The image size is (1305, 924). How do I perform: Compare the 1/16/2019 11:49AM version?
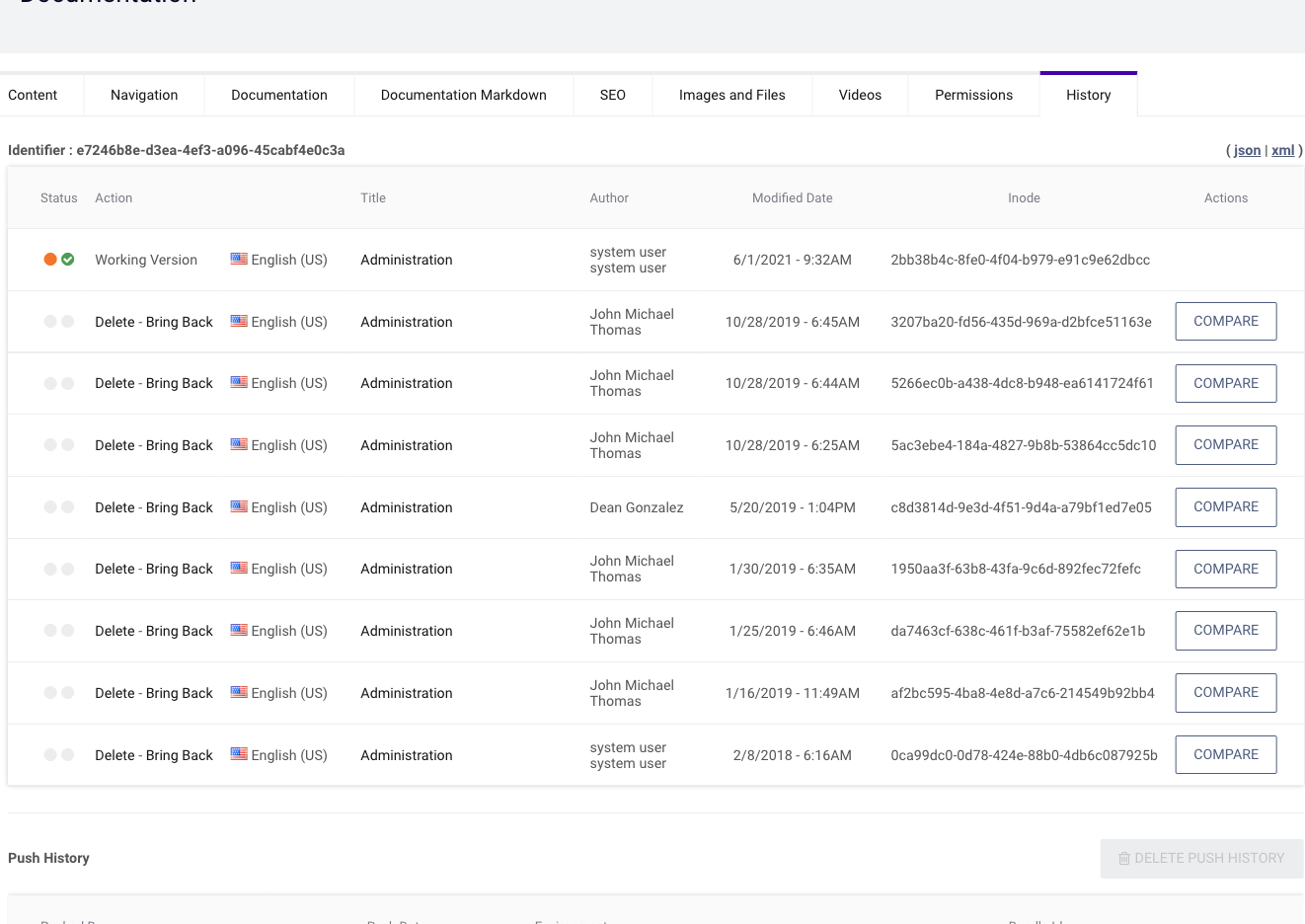pyautogui.click(x=1225, y=692)
